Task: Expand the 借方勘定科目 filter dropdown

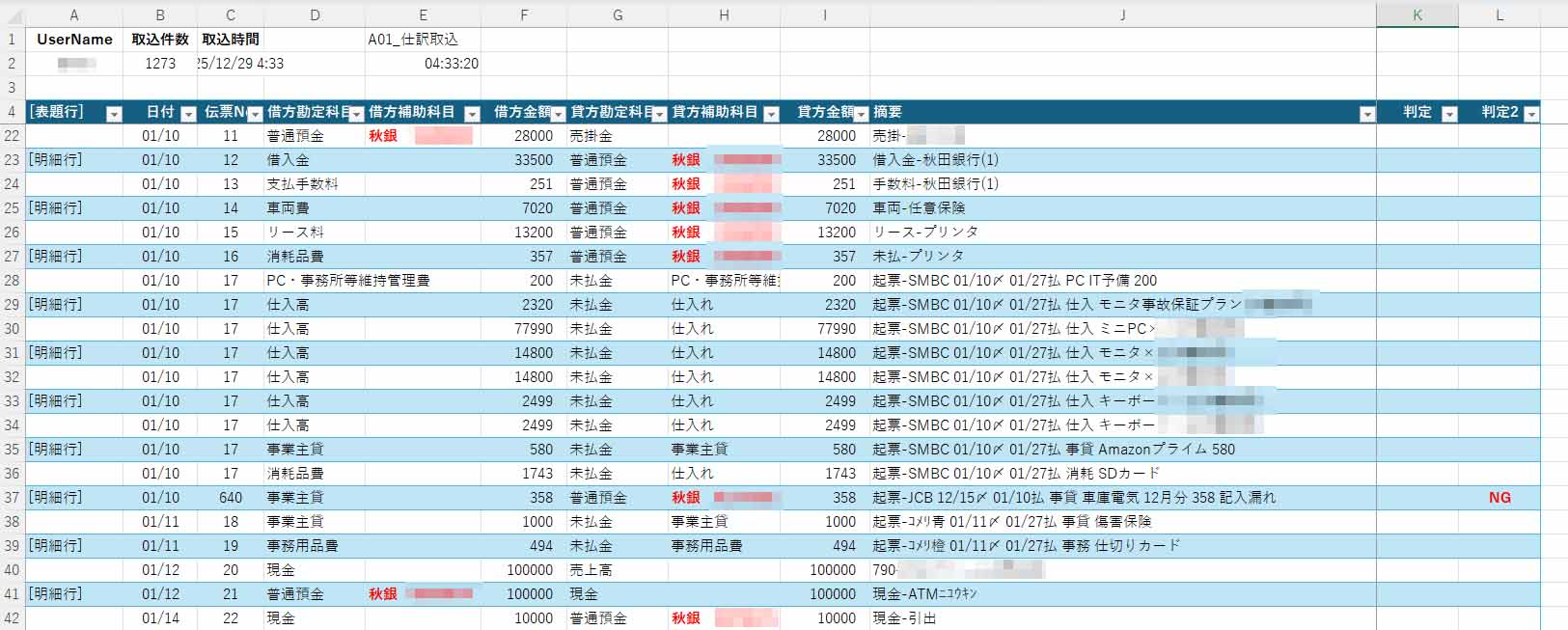Action: point(356,114)
